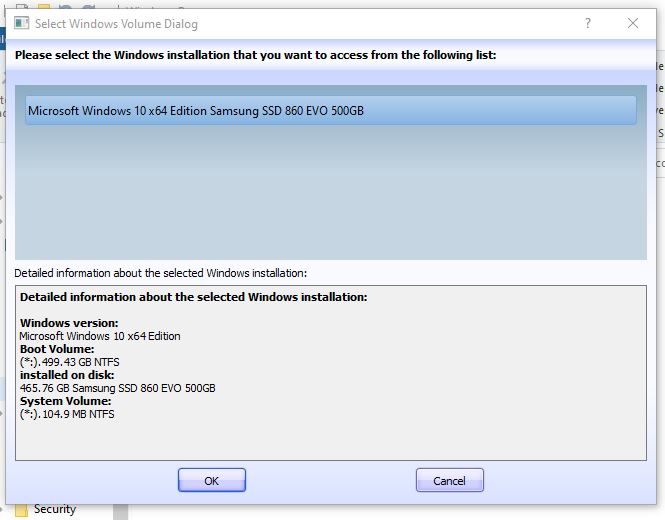Image resolution: width=665 pixels, height=520 pixels.
Task: Click the 'Please select the Windows installation' heading
Action: coord(254,55)
